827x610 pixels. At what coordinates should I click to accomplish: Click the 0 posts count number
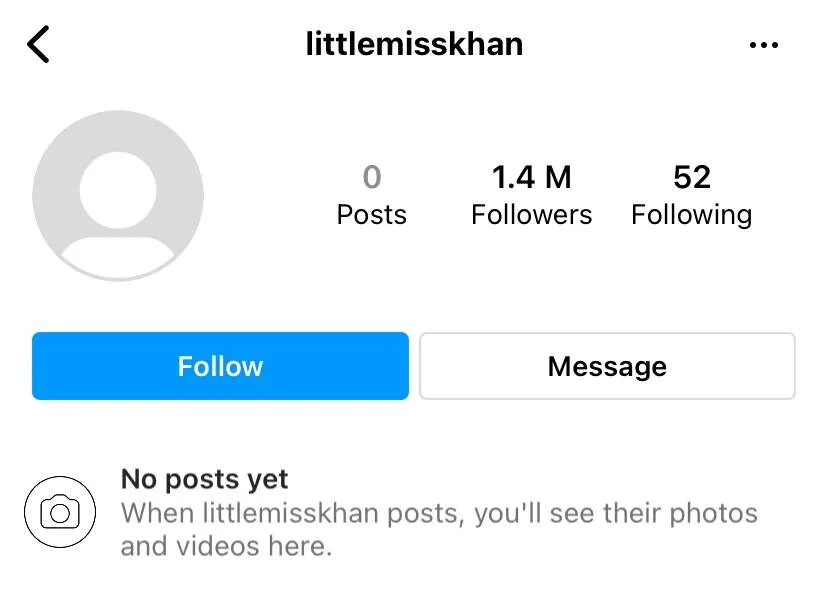pyautogui.click(x=372, y=178)
